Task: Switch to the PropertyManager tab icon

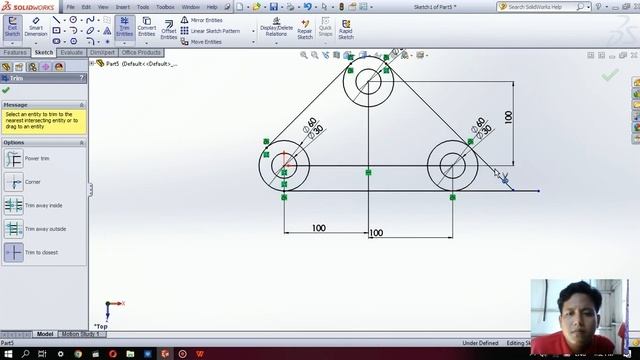Action: tap(19, 67)
